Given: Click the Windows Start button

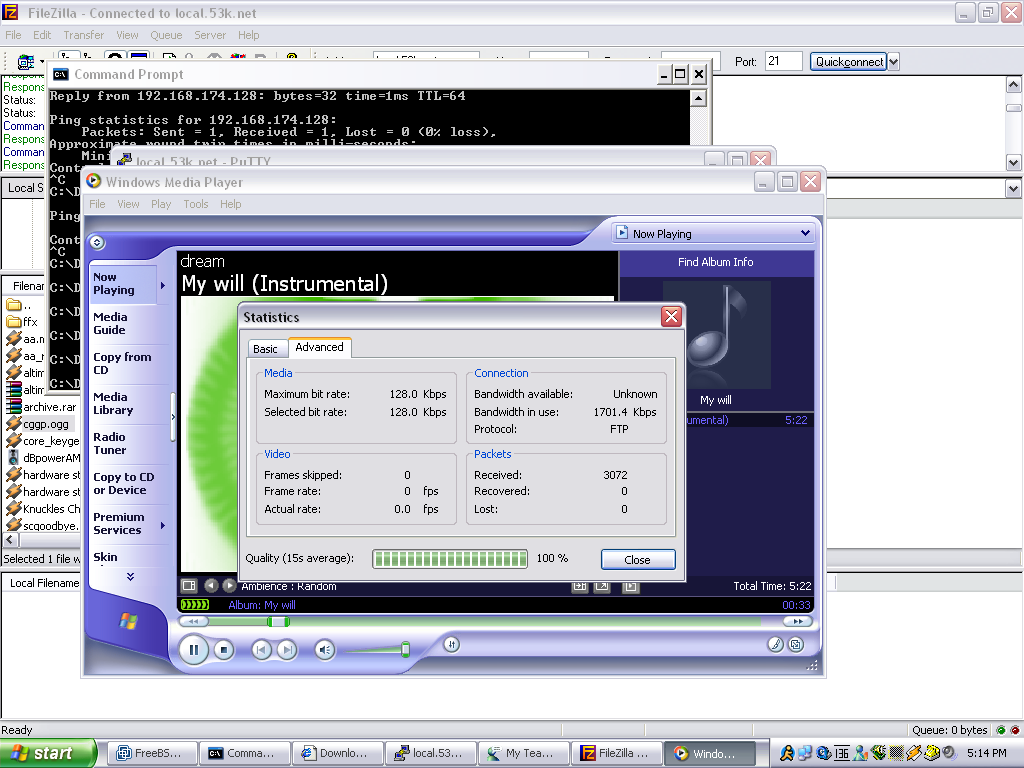Looking at the screenshot, I should click(48, 753).
